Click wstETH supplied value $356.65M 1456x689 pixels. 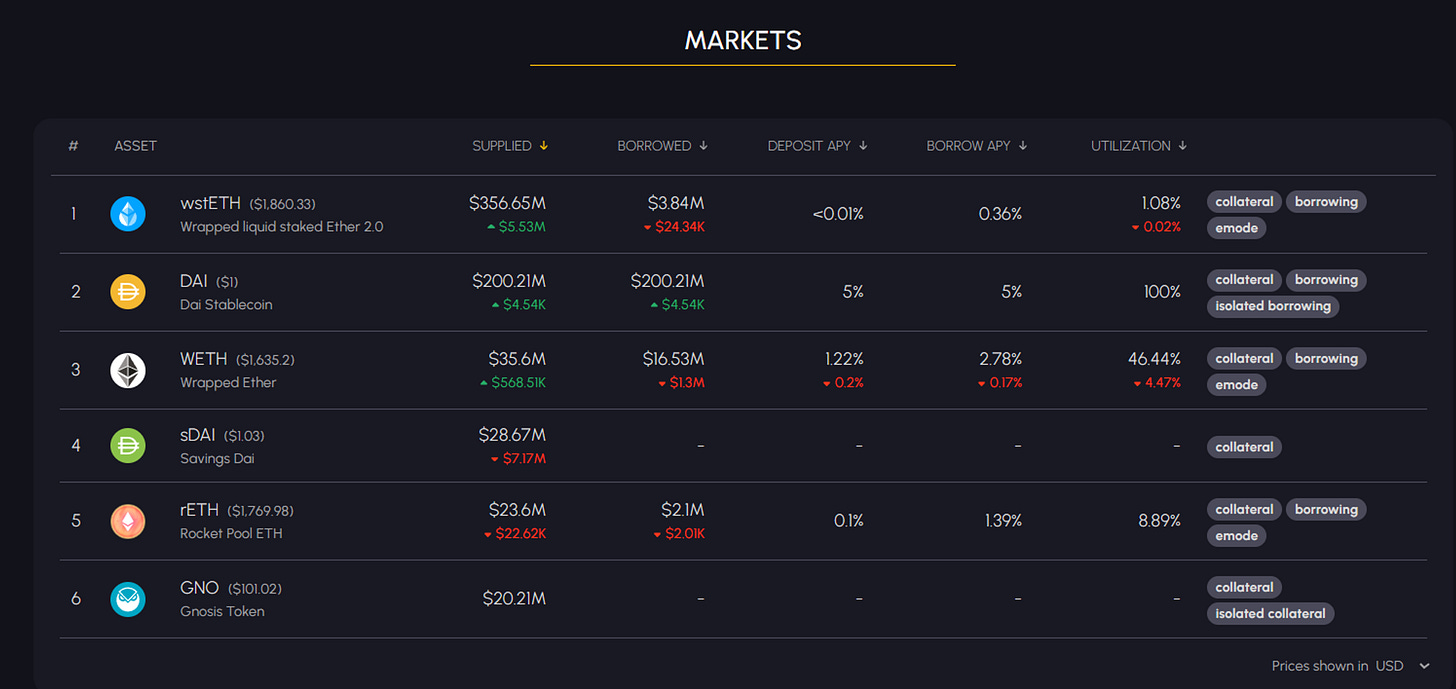(507, 203)
